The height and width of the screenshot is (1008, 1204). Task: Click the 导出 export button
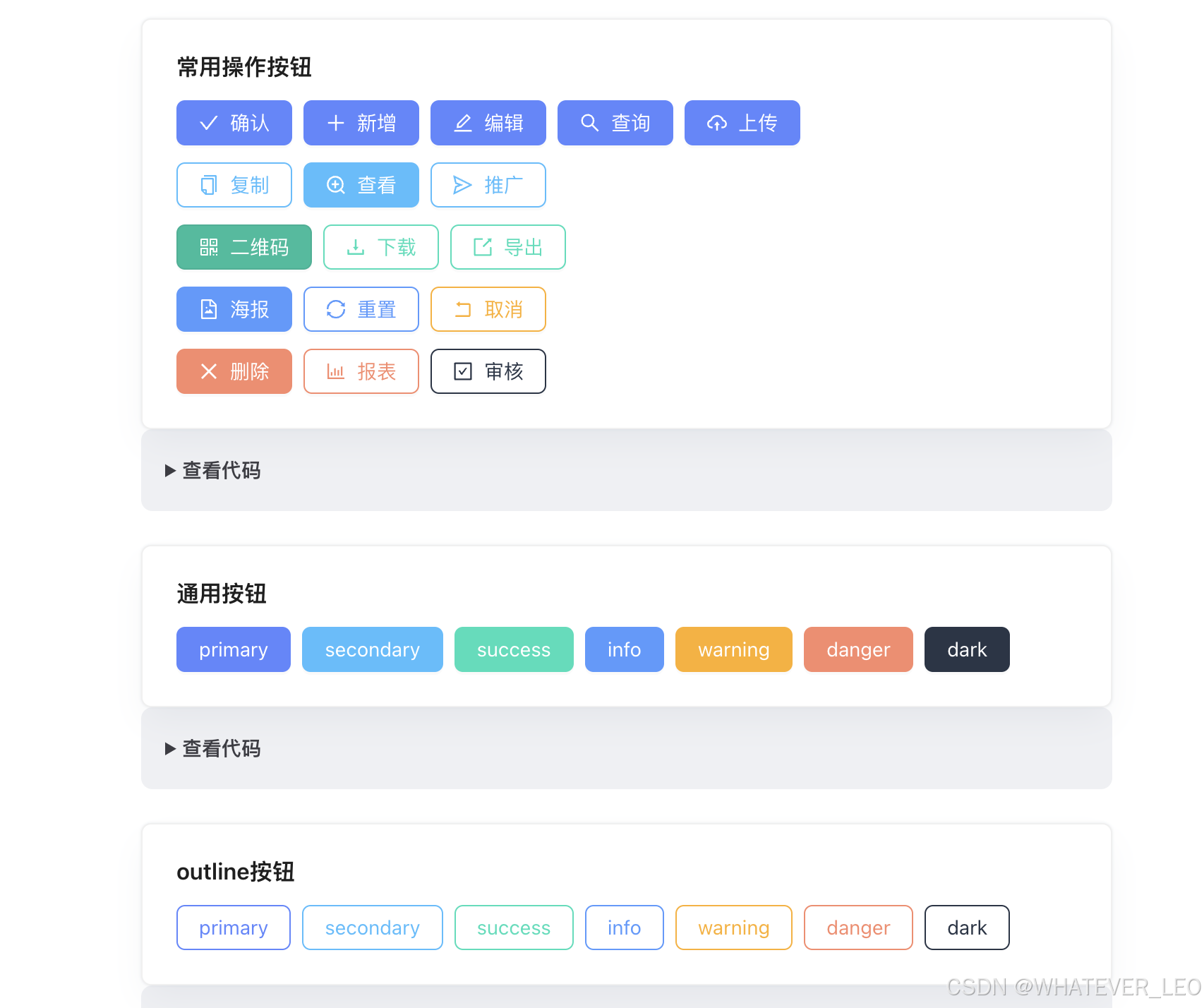tap(507, 248)
